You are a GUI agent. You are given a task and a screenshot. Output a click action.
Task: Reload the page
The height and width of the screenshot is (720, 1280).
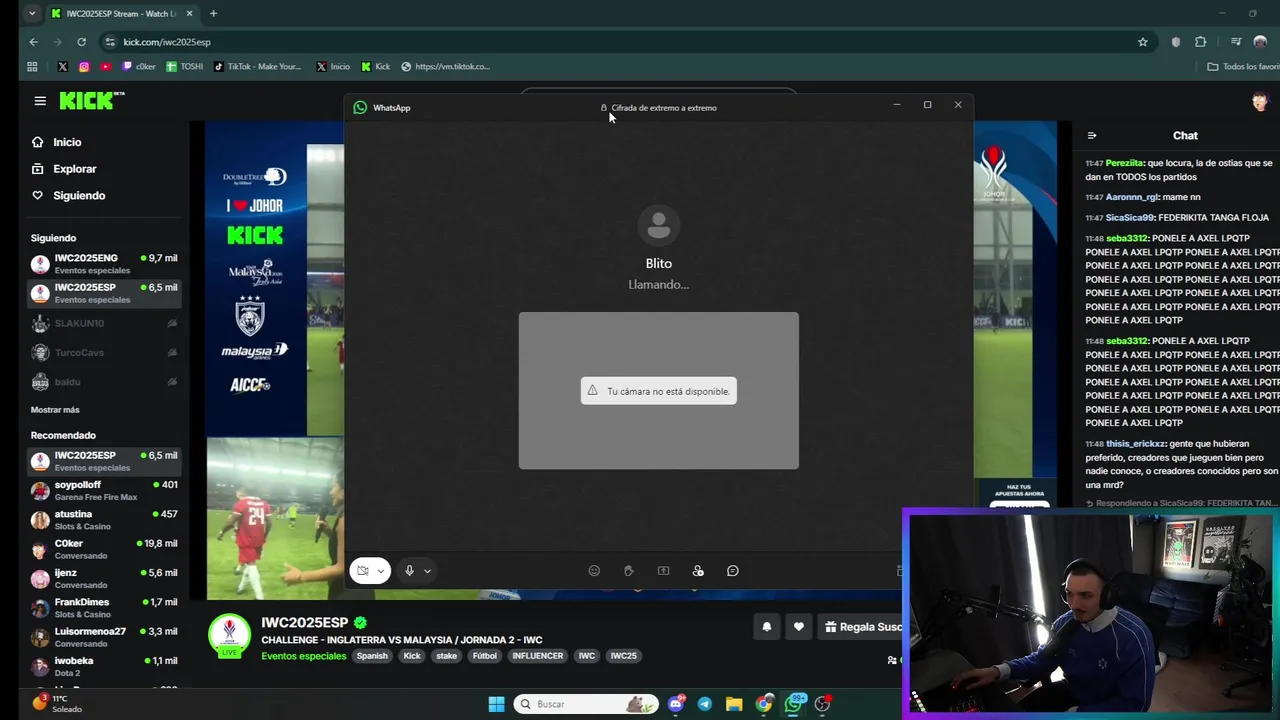coord(81,42)
